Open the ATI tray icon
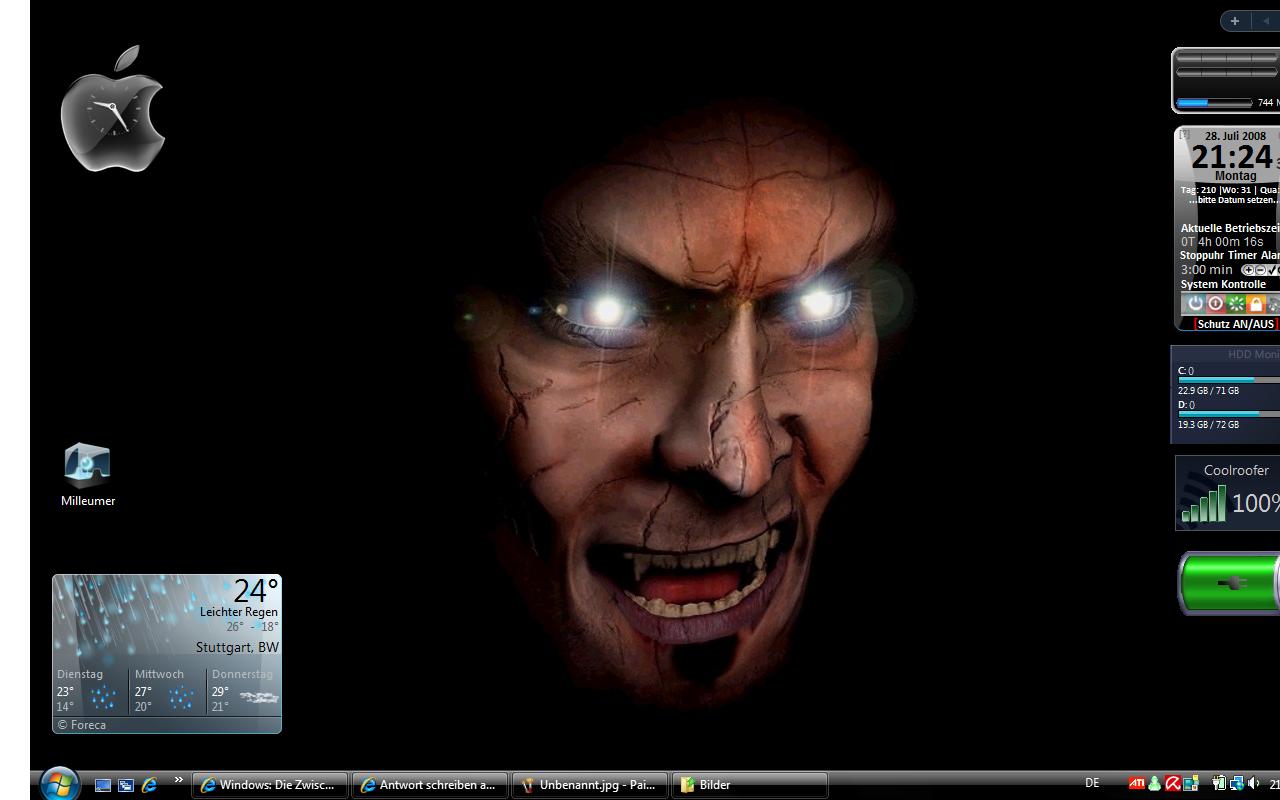The width and height of the screenshot is (1280, 800). 1137,785
